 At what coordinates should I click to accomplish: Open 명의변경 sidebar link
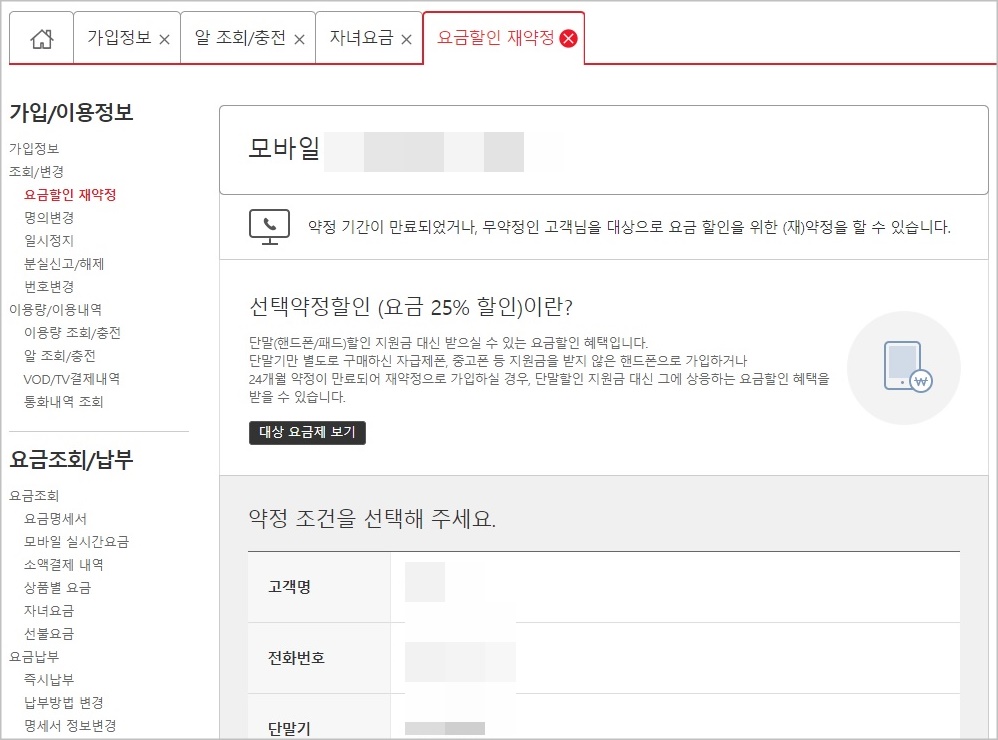[49, 218]
